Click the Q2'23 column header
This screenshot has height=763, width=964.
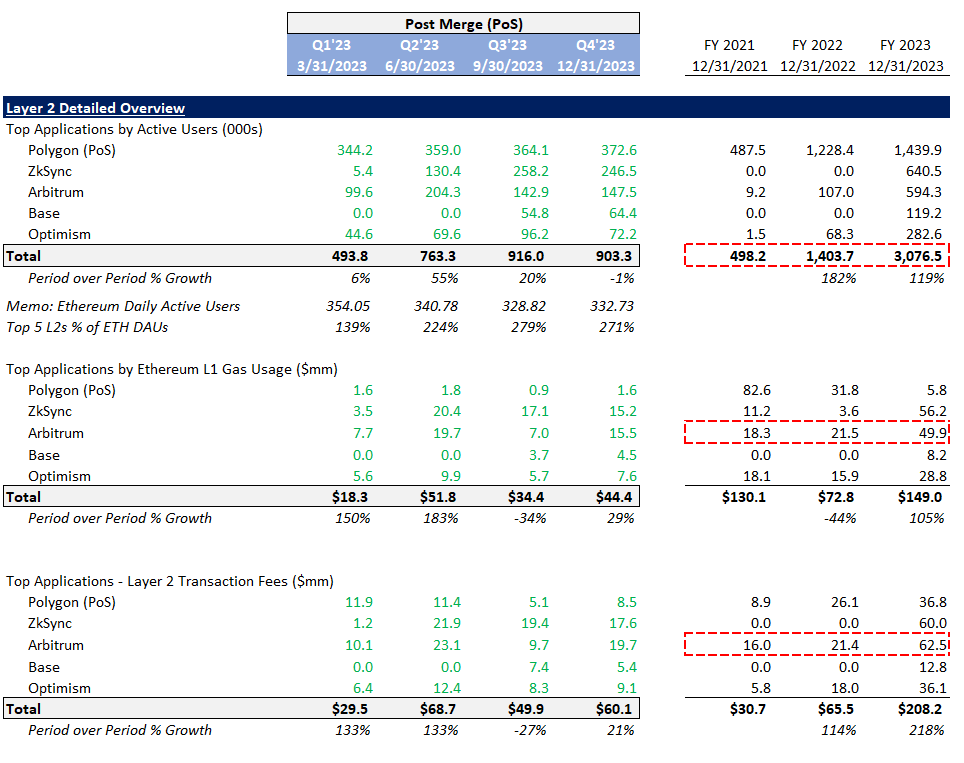click(x=419, y=45)
